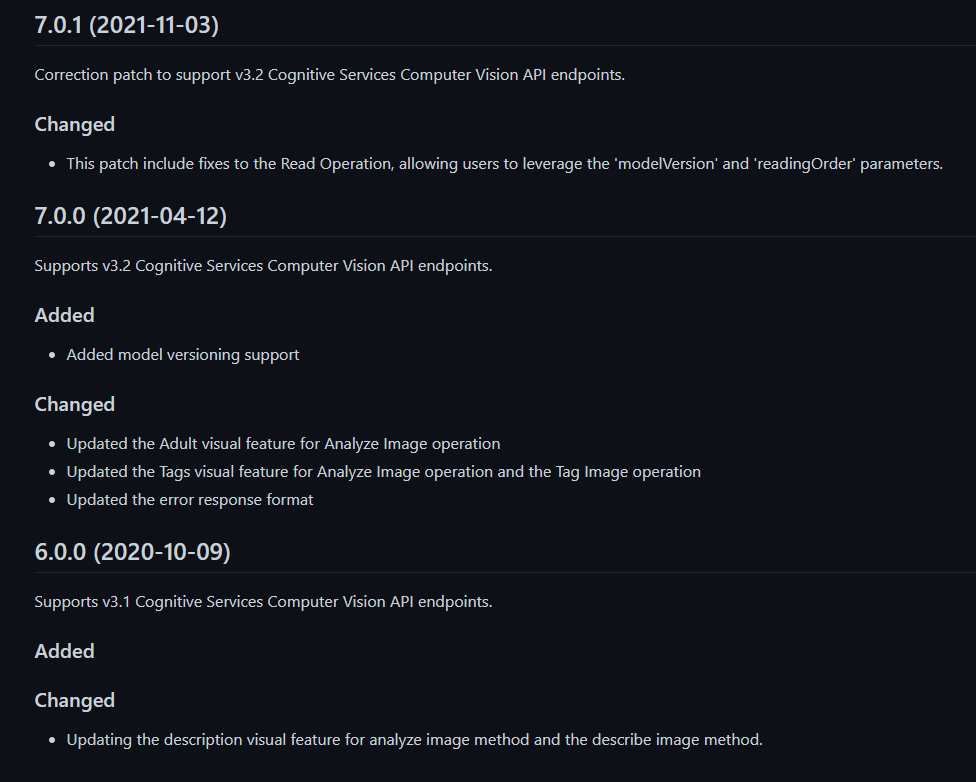
Task: Click the 'Updating the description visual feature' bullet
Action: pyautogui.click(x=415, y=740)
